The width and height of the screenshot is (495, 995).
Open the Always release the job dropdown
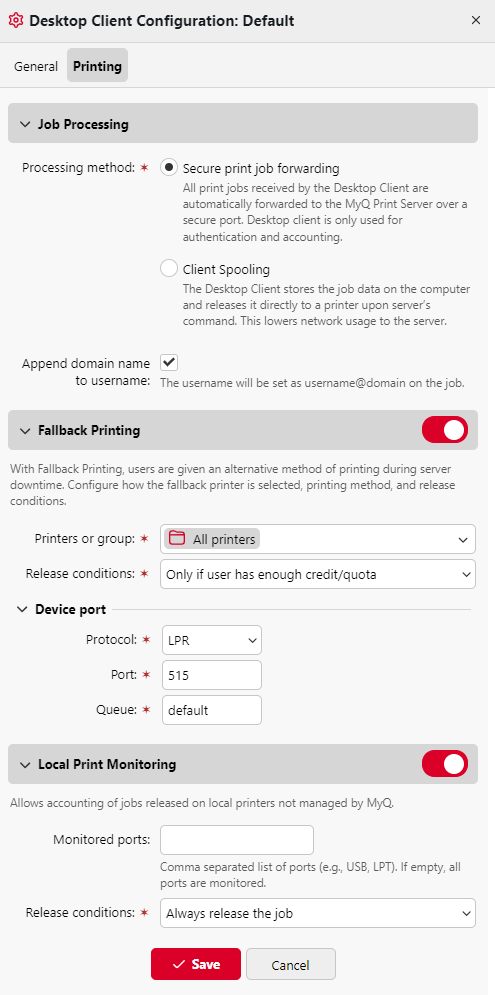tap(317, 913)
